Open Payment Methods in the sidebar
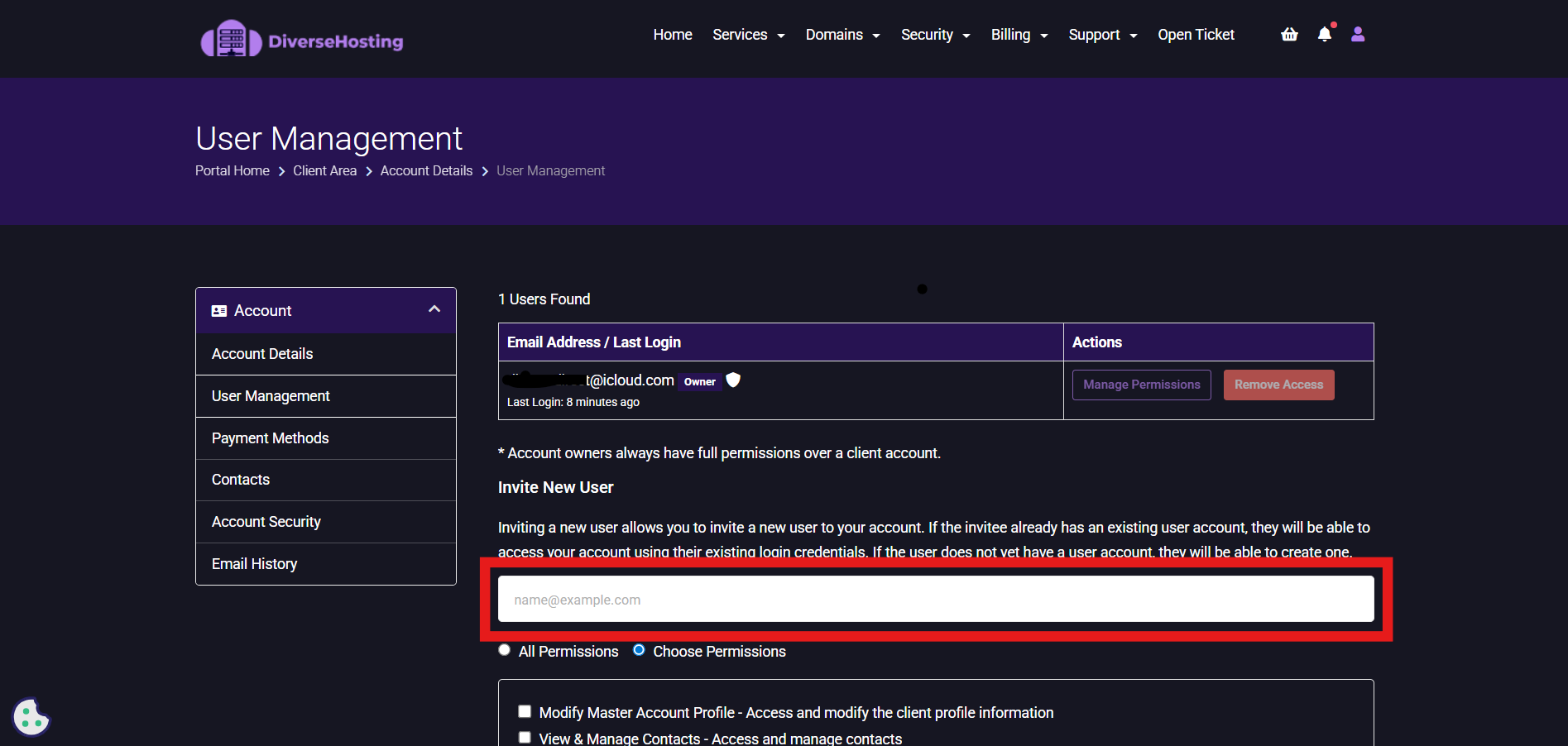Screen dimensions: 1568x746 (x=271, y=438)
